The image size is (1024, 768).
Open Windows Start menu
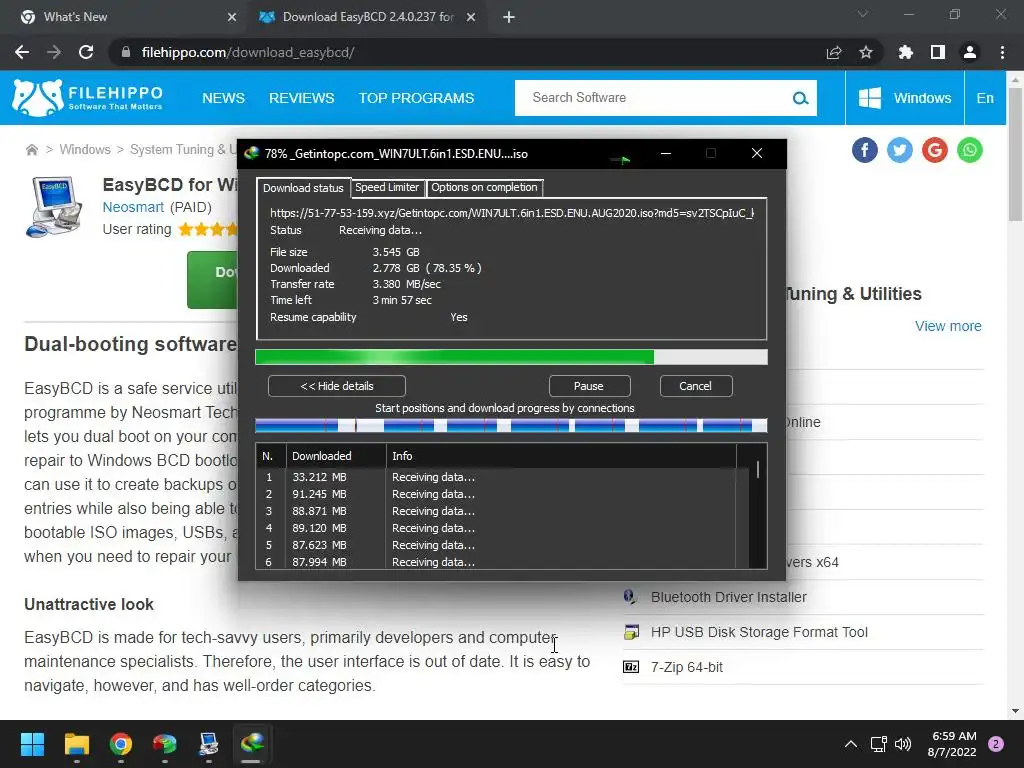click(x=32, y=744)
